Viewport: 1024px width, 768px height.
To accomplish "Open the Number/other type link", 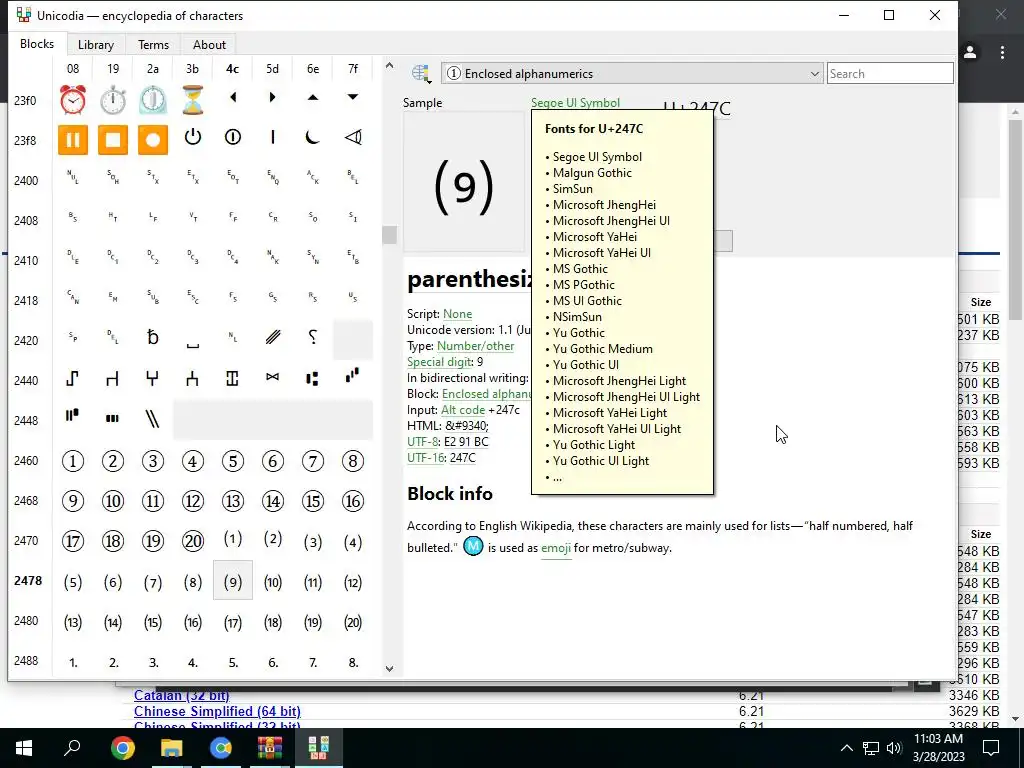I will [x=475, y=346].
